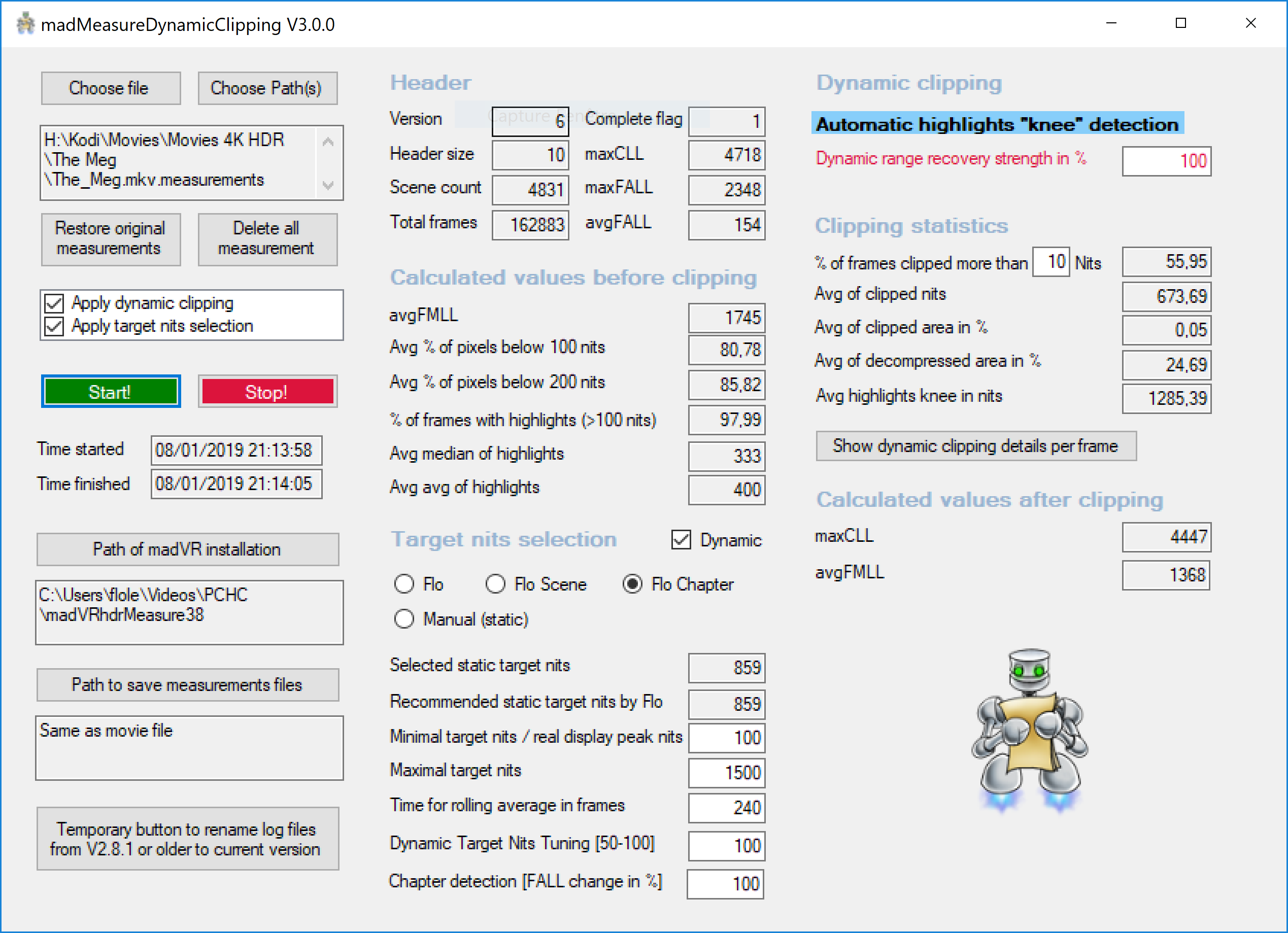Edit Minimal target nits field
1288x933 pixels.
click(x=726, y=737)
